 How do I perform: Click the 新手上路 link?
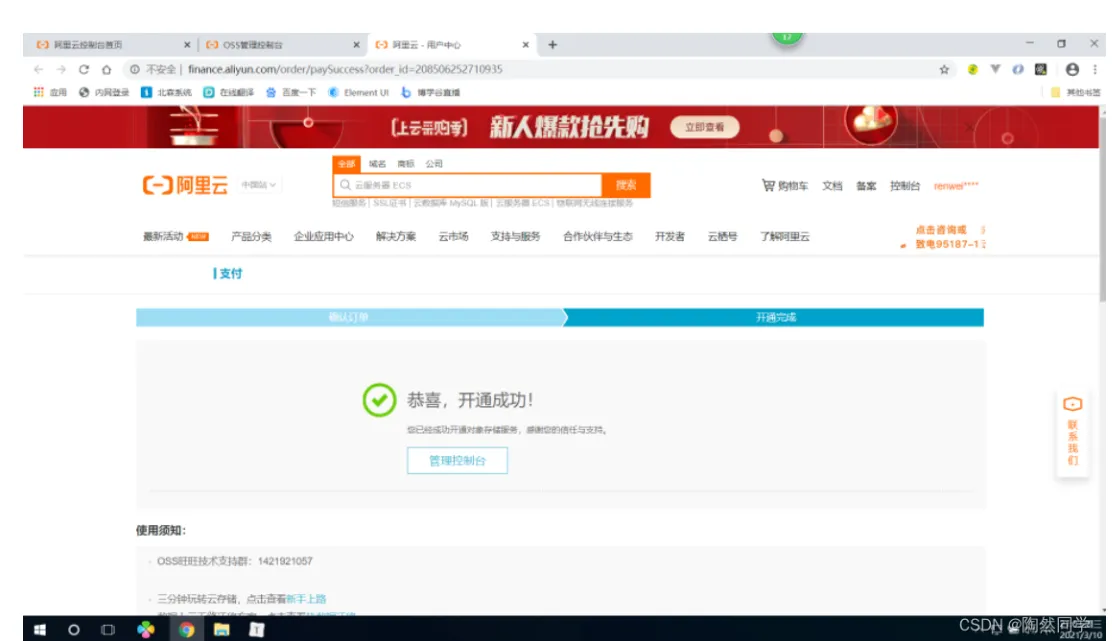click(306, 599)
